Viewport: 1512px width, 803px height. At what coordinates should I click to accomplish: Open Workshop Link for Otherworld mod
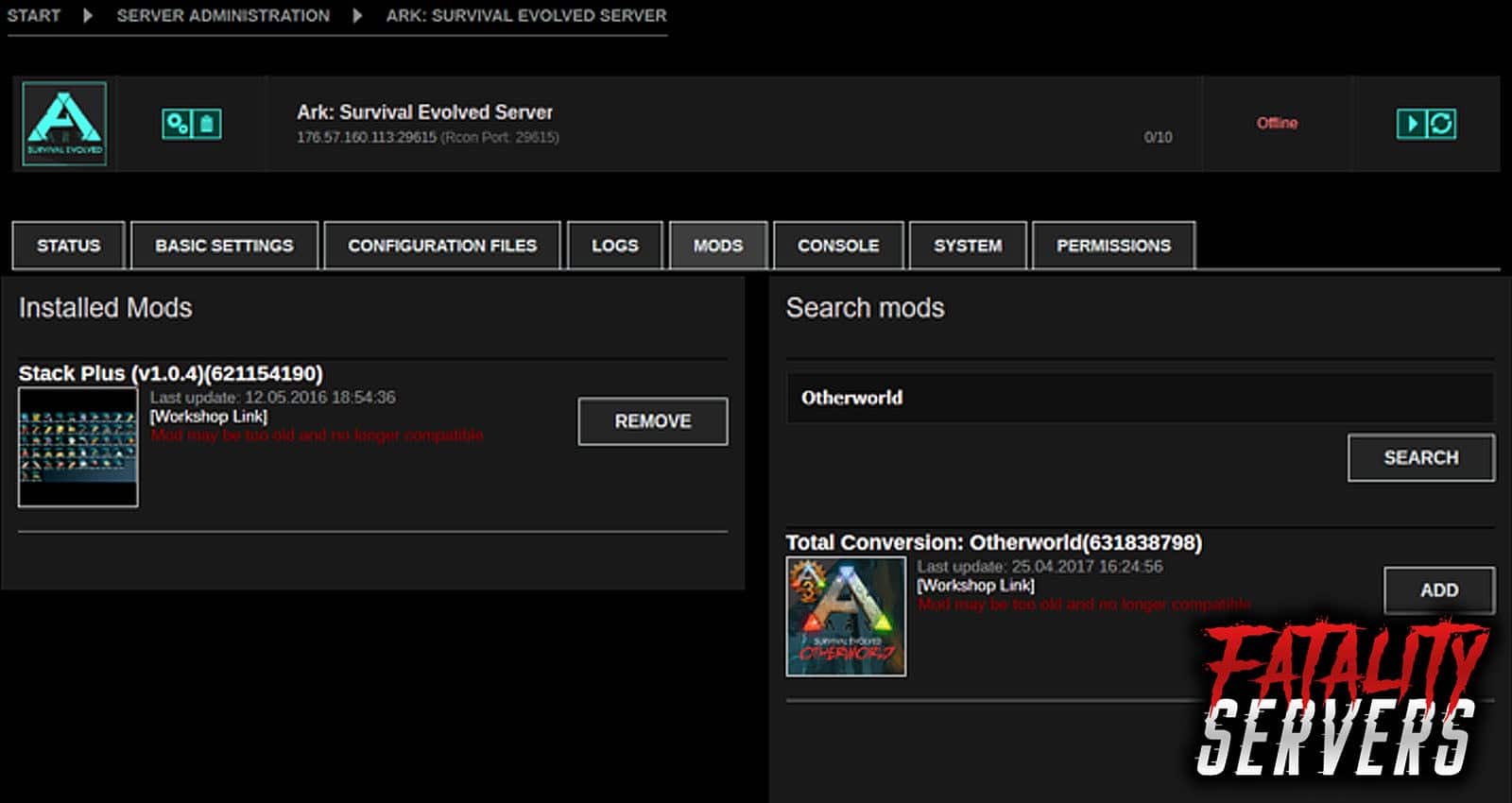976,585
